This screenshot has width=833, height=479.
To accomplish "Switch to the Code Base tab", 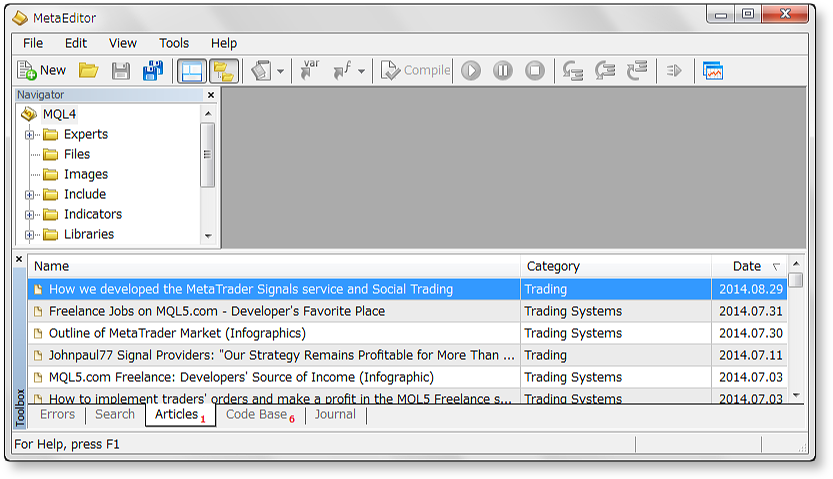I will coord(256,414).
